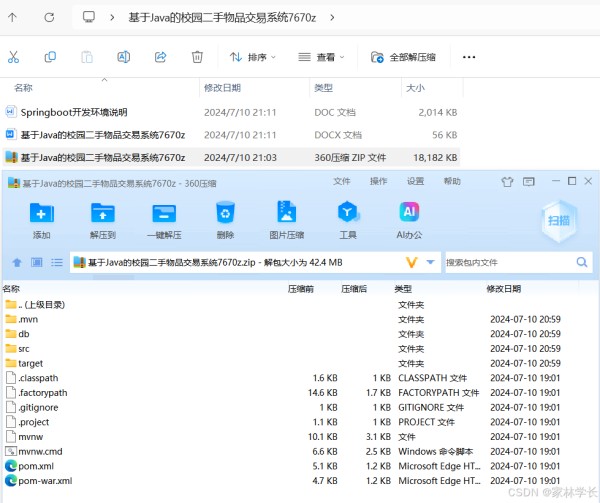Screen dimensions: 600x503
Task: Click 图片压缩 image compress icon
Action: (287, 221)
